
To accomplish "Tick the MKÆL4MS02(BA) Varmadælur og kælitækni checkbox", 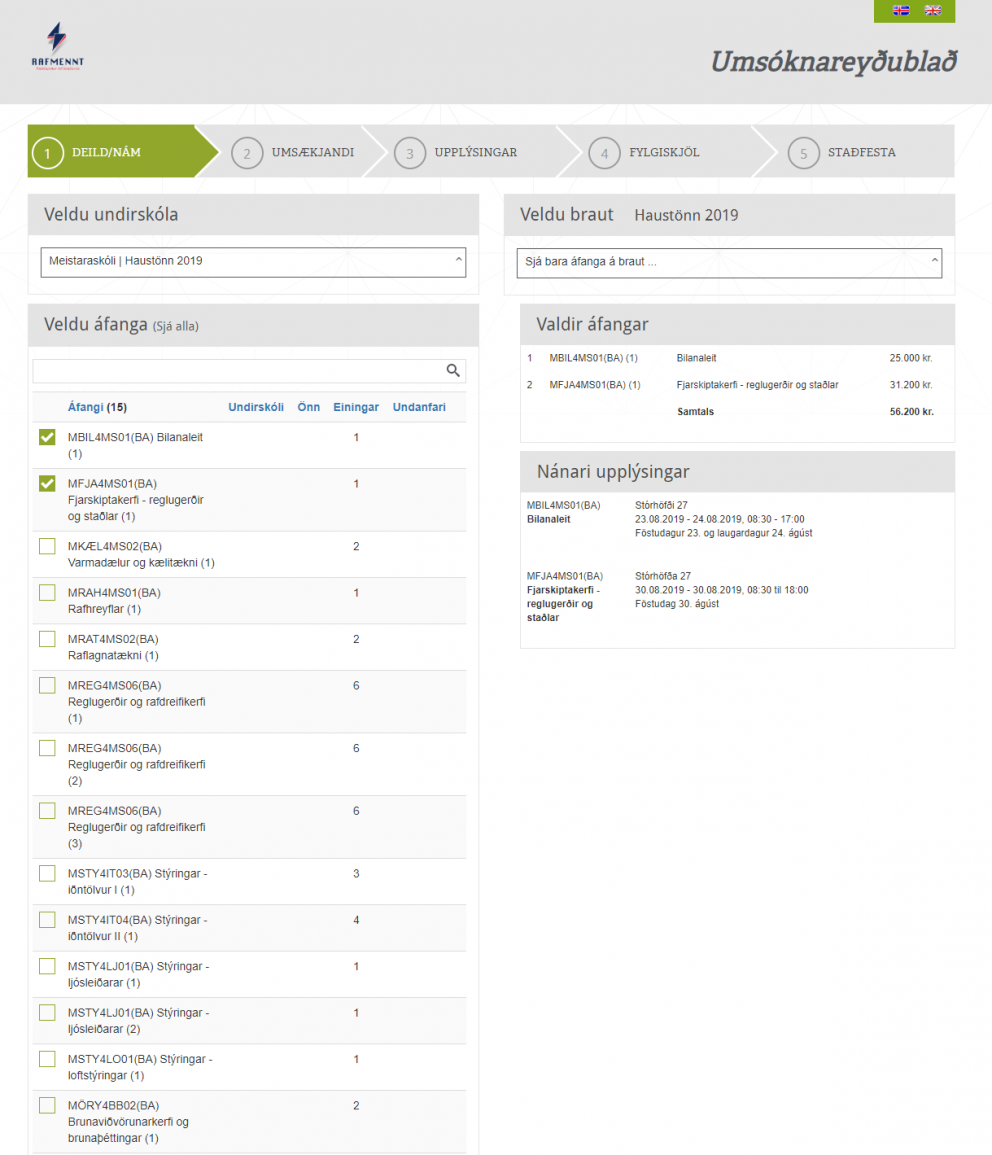I will (47, 546).
